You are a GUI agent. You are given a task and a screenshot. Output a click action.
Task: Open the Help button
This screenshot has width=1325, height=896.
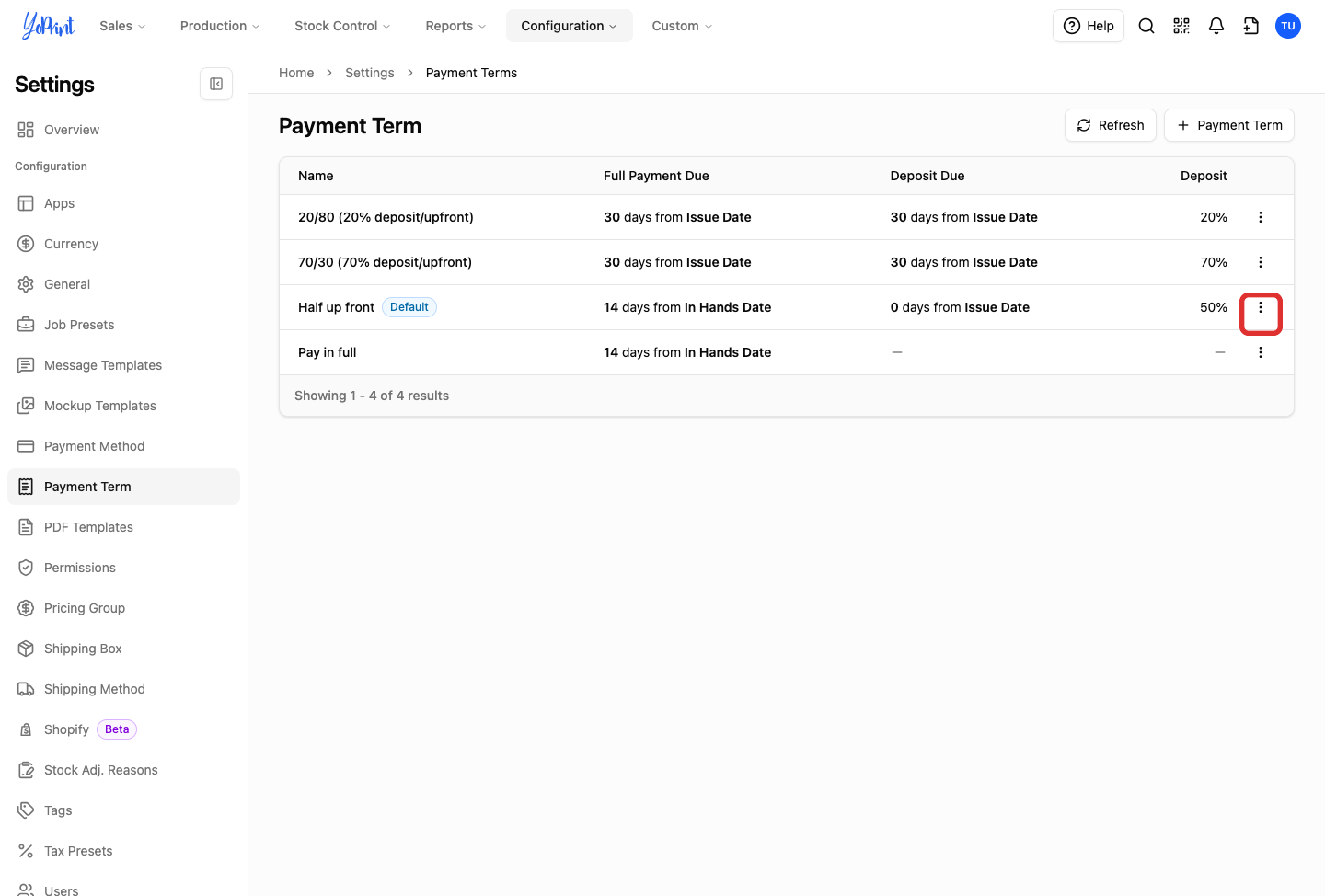point(1089,26)
